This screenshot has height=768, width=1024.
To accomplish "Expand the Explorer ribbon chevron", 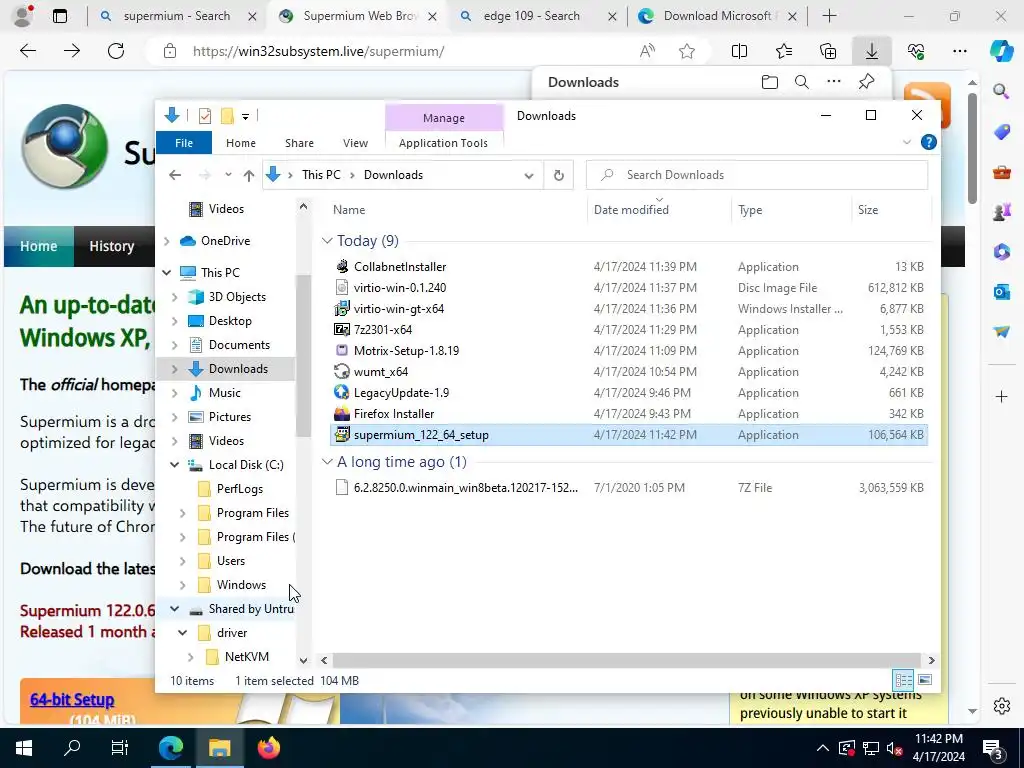I will click(x=906, y=142).
